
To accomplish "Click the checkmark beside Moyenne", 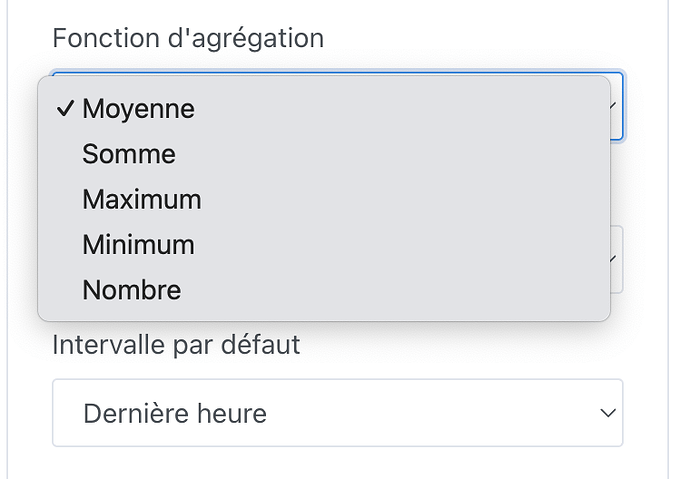I will click(66, 108).
